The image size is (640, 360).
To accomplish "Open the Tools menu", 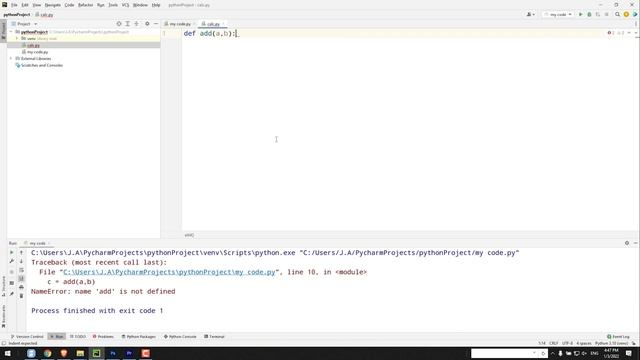I will 113,5.
